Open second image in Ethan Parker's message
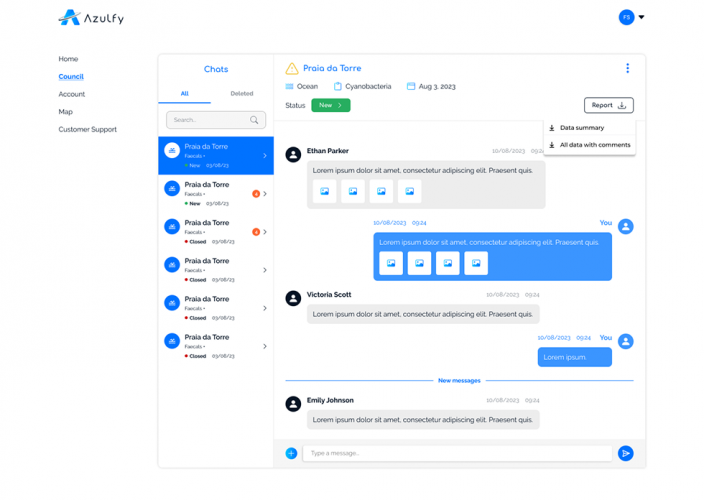Screen dimensions: 704x500 click(353, 192)
